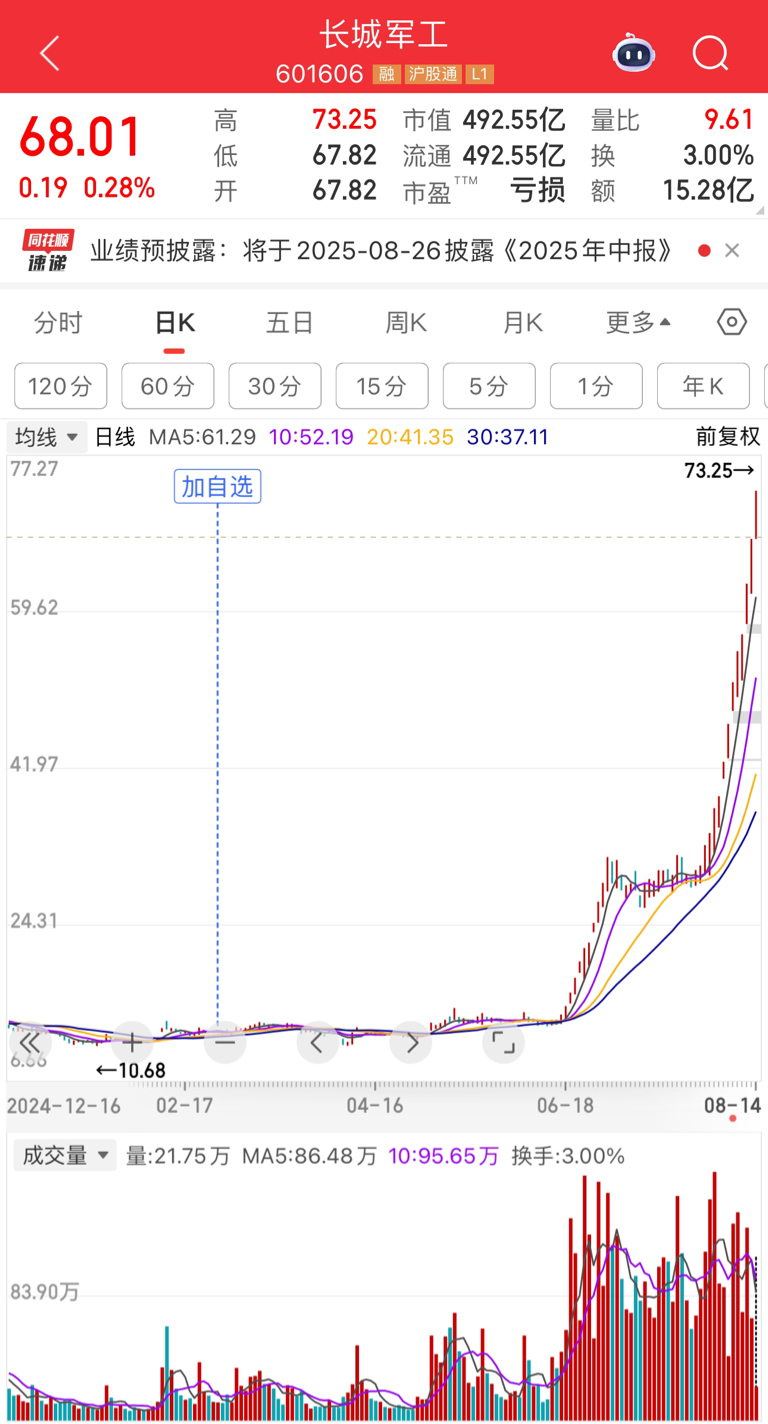Switch to 分时 tab

(58, 322)
